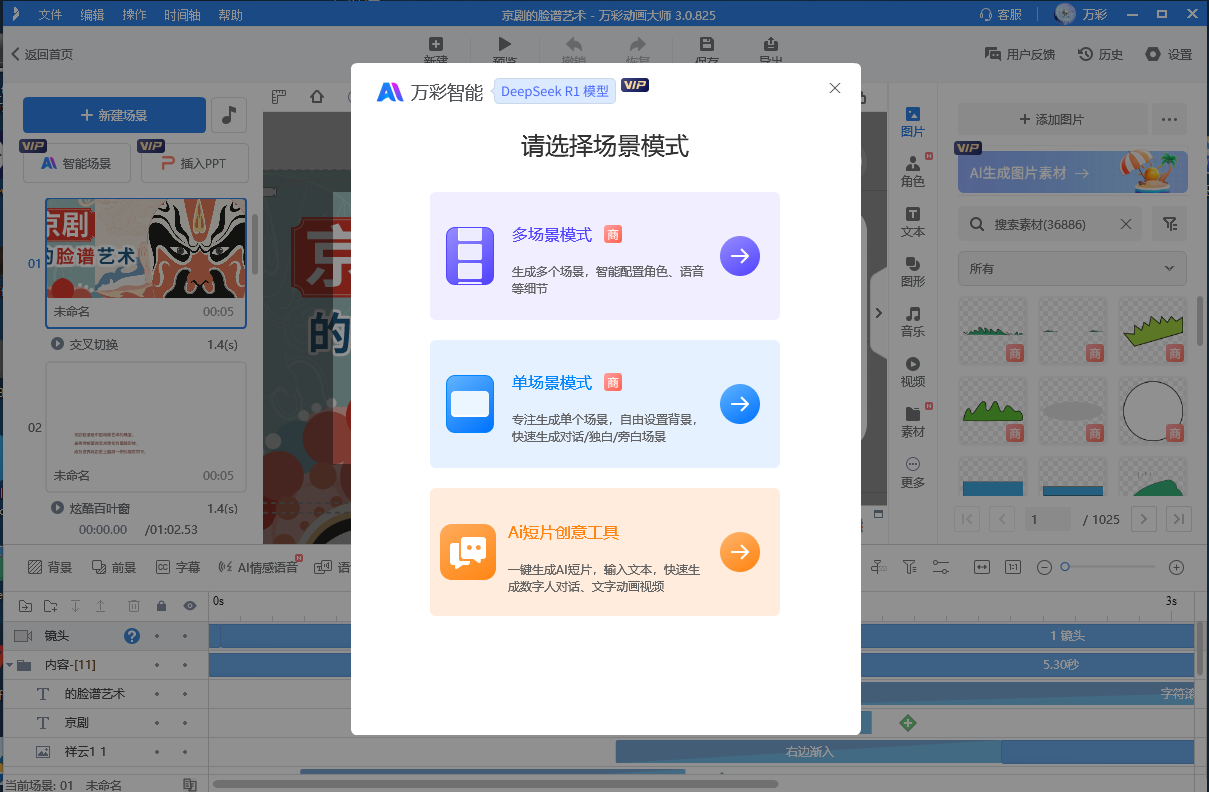
Task: Click the AI生成图片素材 banner
Action: point(1072,172)
